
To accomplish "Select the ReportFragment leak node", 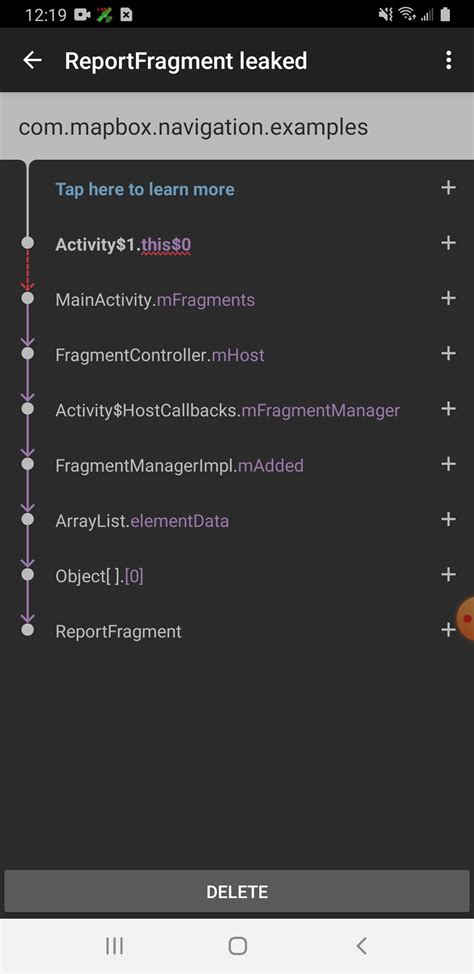I will tap(118, 632).
